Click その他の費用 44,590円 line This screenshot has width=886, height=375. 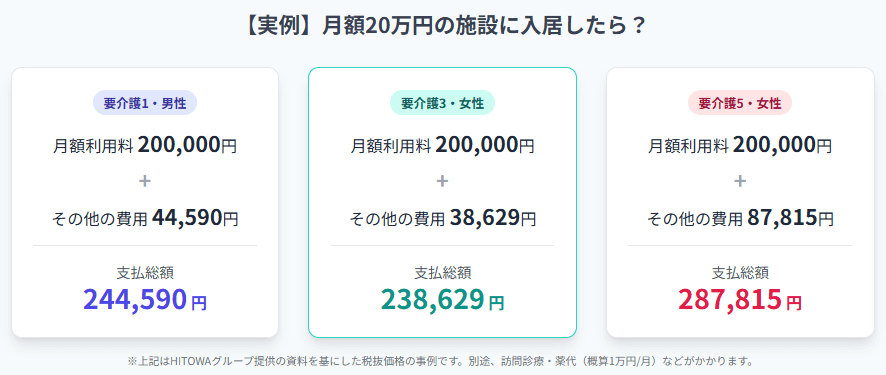click(145, 217)
